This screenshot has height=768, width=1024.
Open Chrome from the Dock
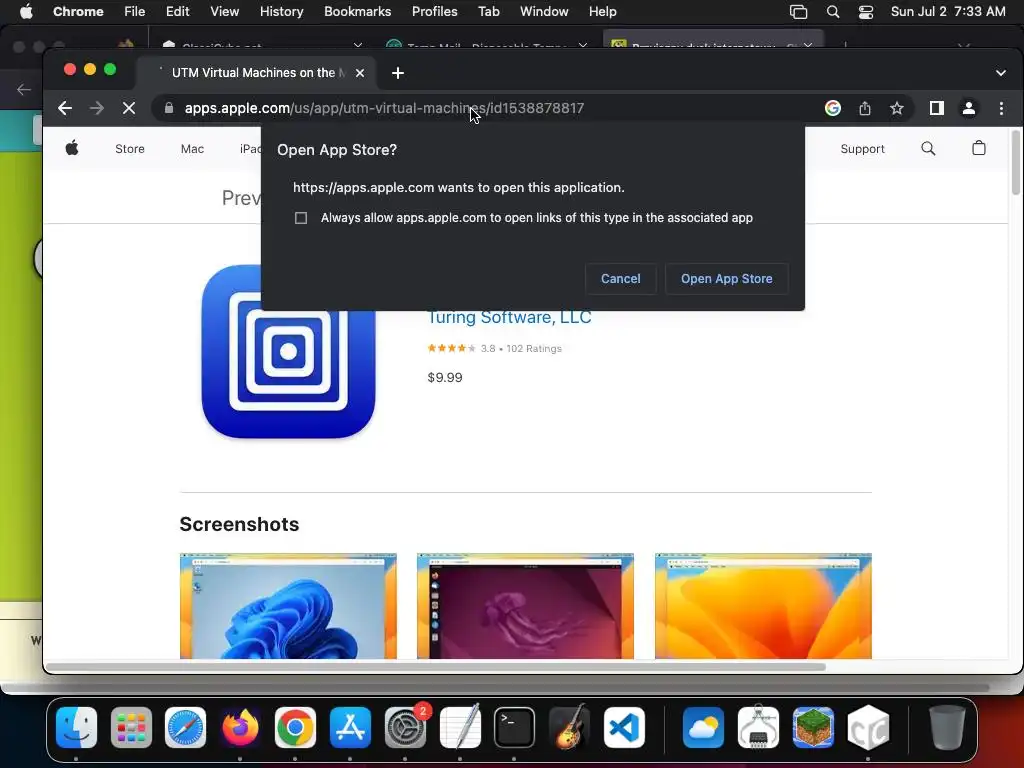[295, 727]
